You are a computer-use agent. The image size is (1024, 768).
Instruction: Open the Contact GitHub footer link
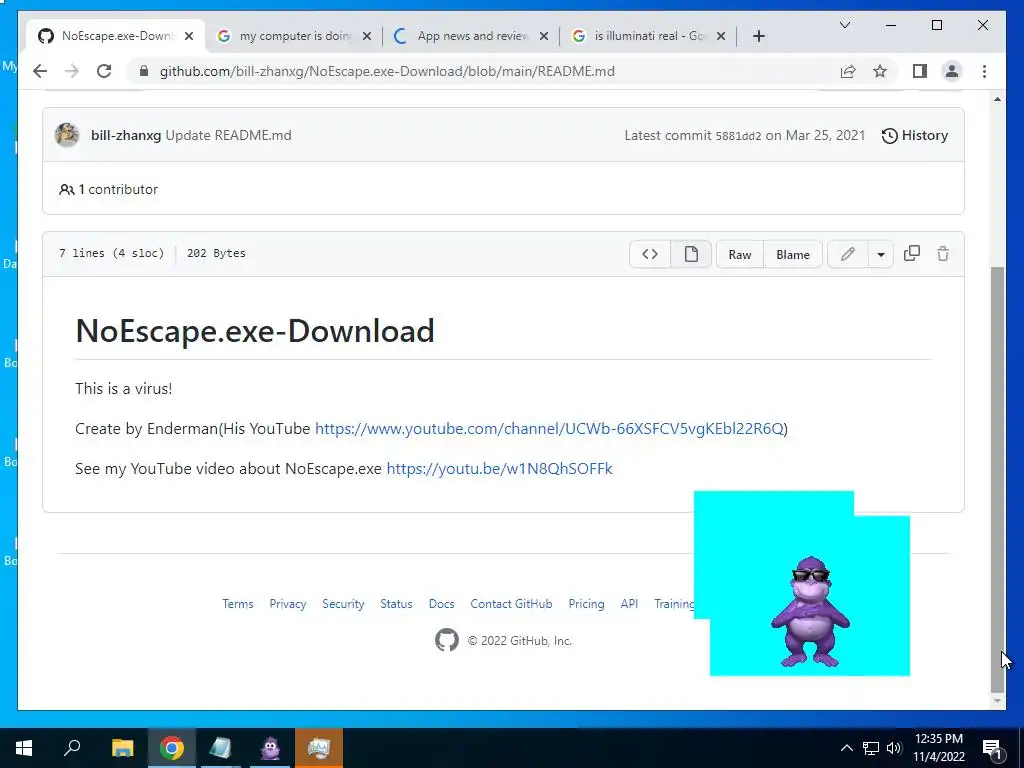511,603
